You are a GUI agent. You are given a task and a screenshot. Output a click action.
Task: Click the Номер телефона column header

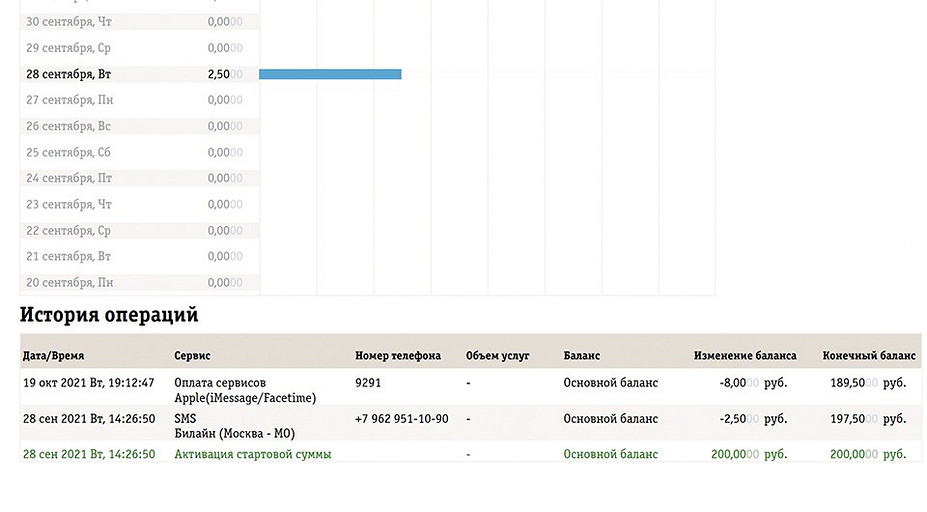click(398, 355)
